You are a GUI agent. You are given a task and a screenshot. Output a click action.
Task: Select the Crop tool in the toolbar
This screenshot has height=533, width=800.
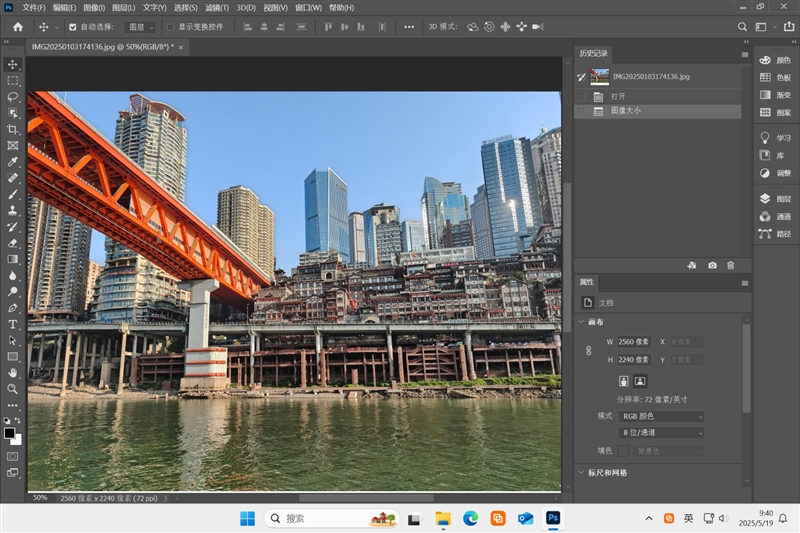click(x=13, y=129)
